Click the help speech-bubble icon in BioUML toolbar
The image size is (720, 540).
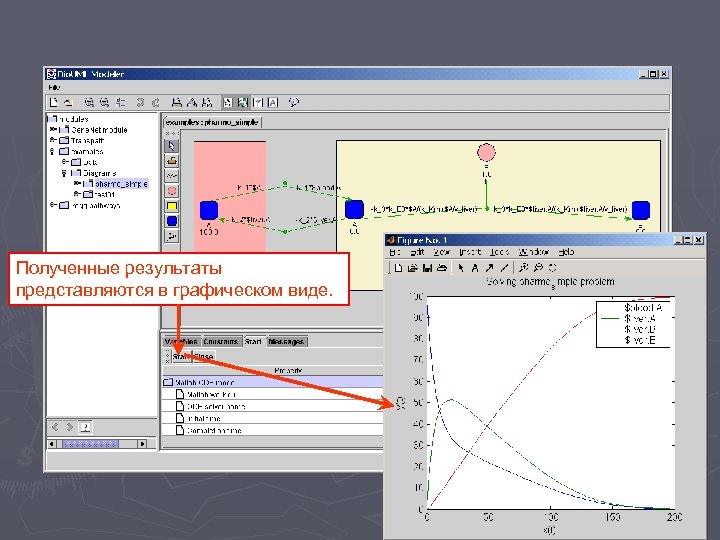293,102
